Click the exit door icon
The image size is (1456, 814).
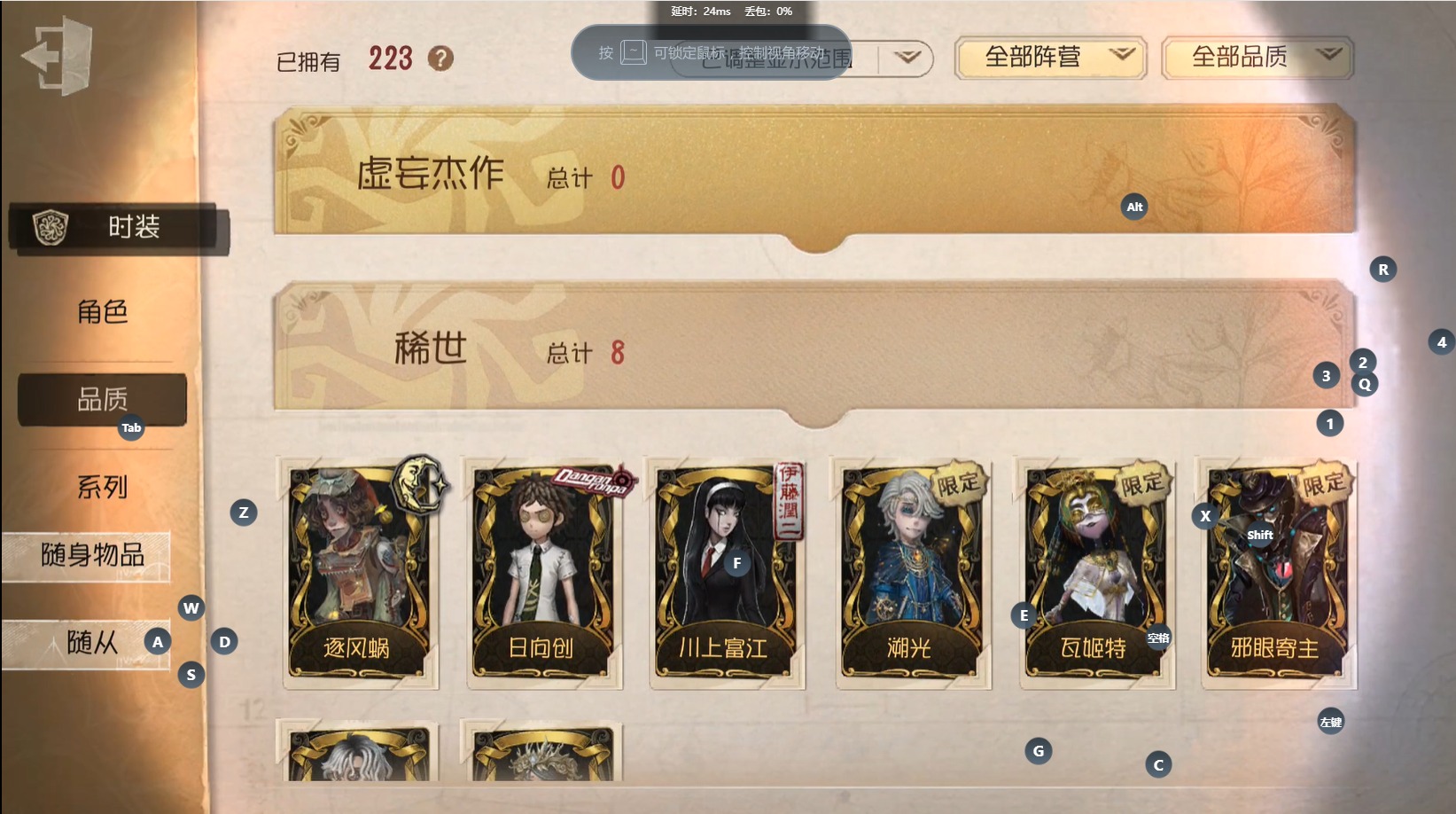(x=57, y=55)
